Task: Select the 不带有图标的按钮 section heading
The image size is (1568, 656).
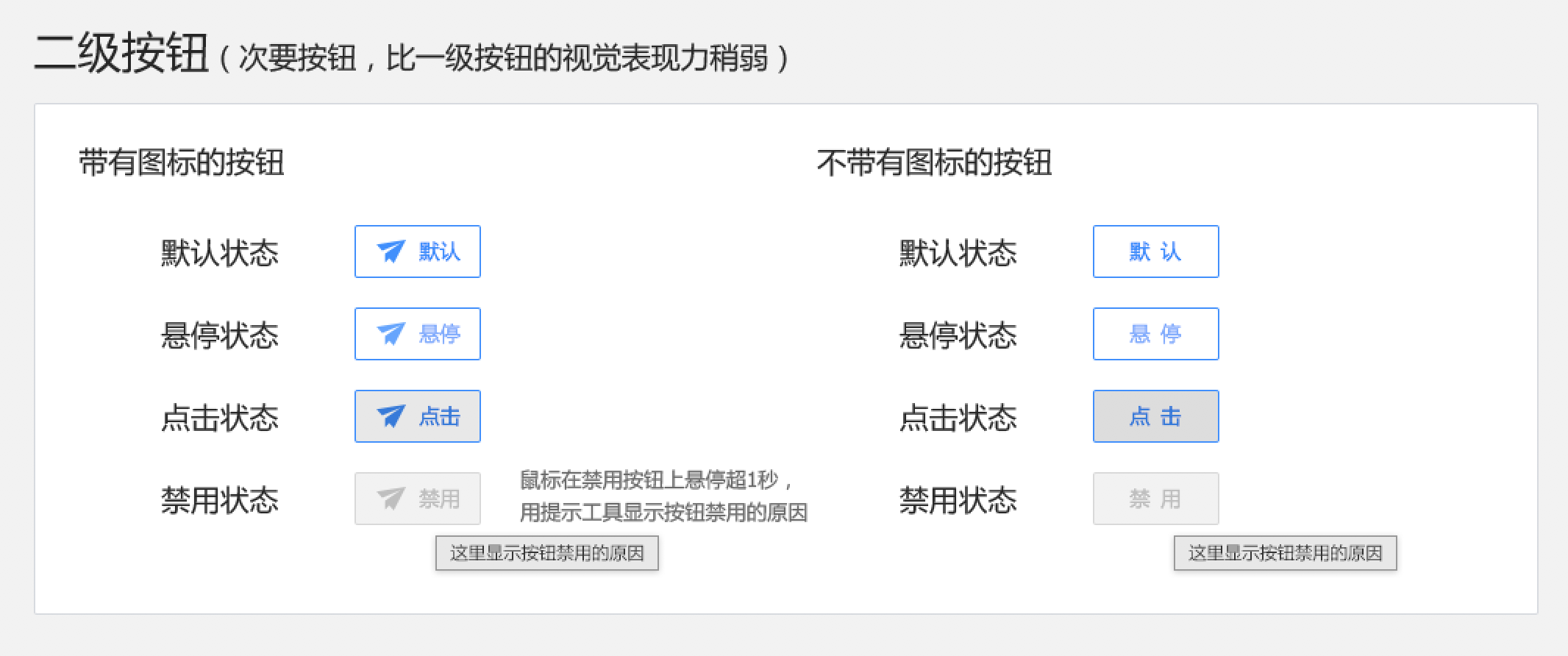Action: [x=934, y=163]
